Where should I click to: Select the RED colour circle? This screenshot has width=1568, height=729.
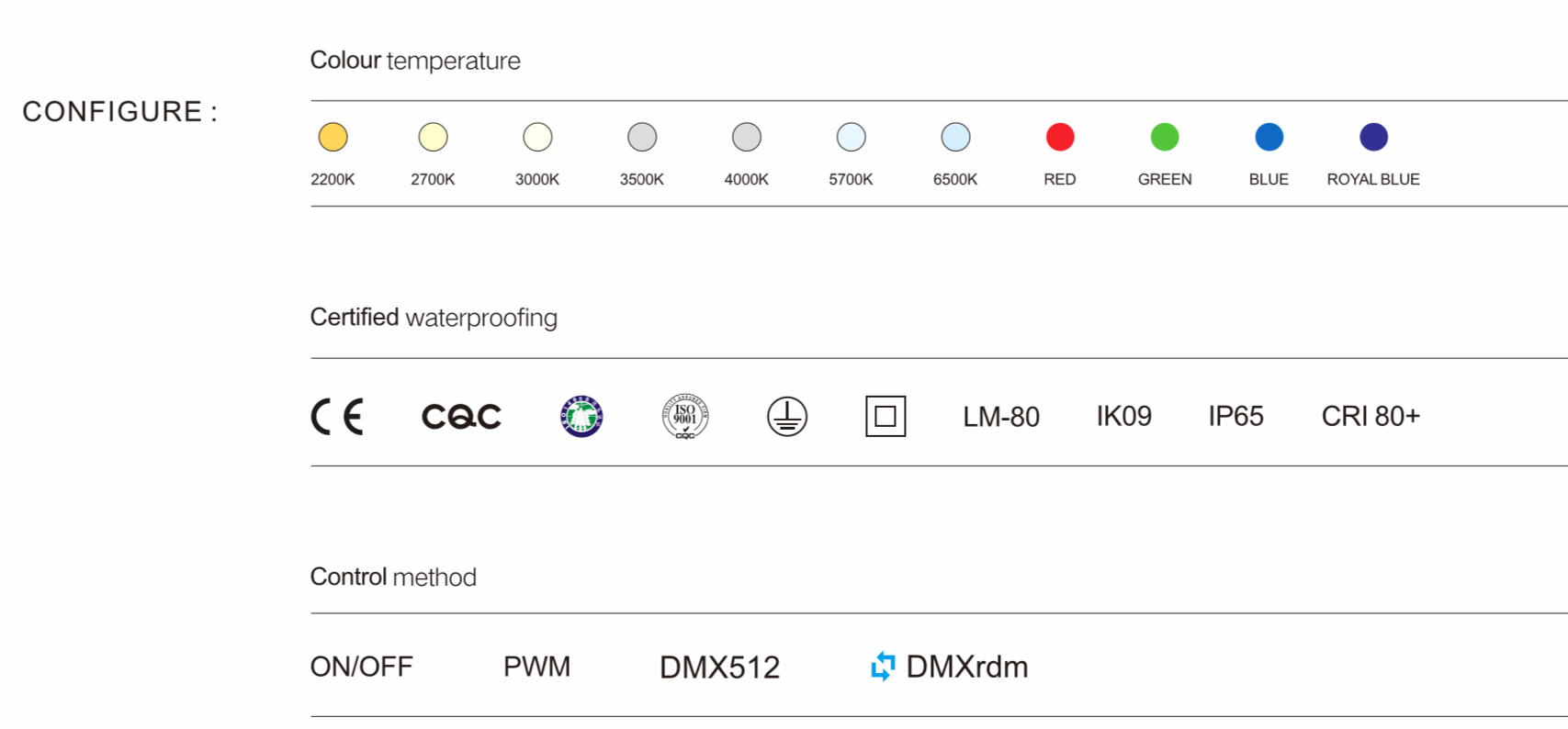pyautogui.click(x=1060, y=138)
